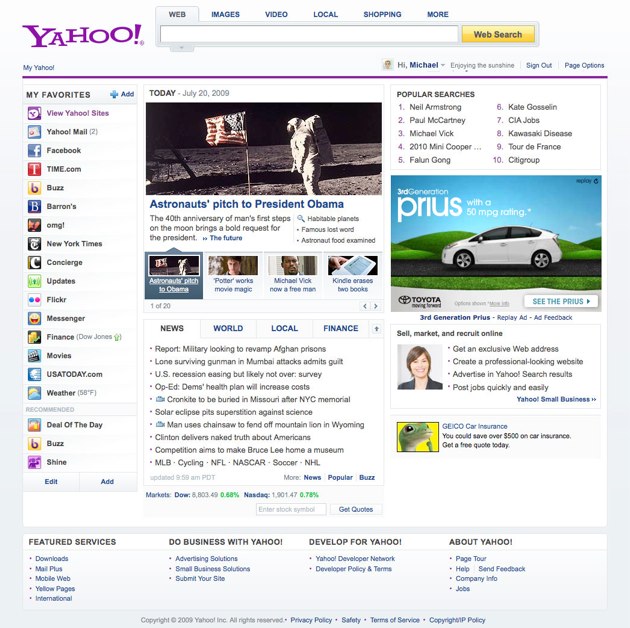Open Page Options menu
The image size is (630, 628).
(x=584, y=65)
